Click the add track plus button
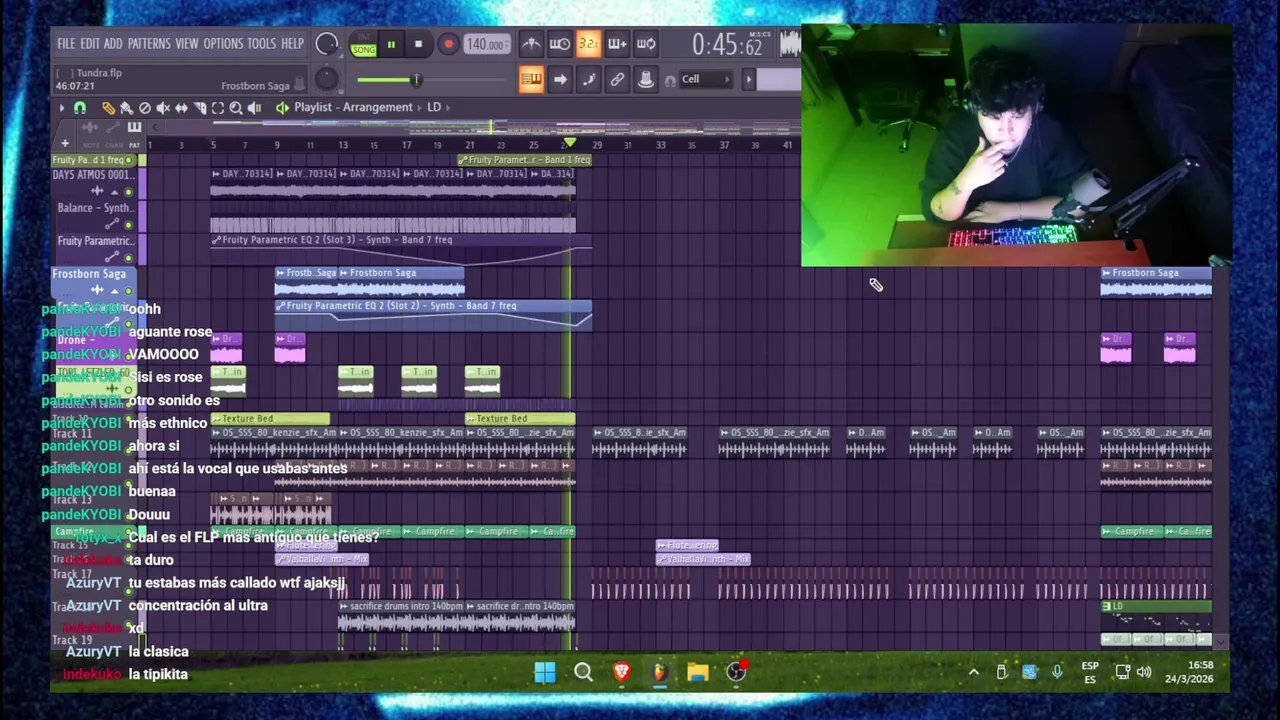1280x720 pixels. [x=65, y=143]
